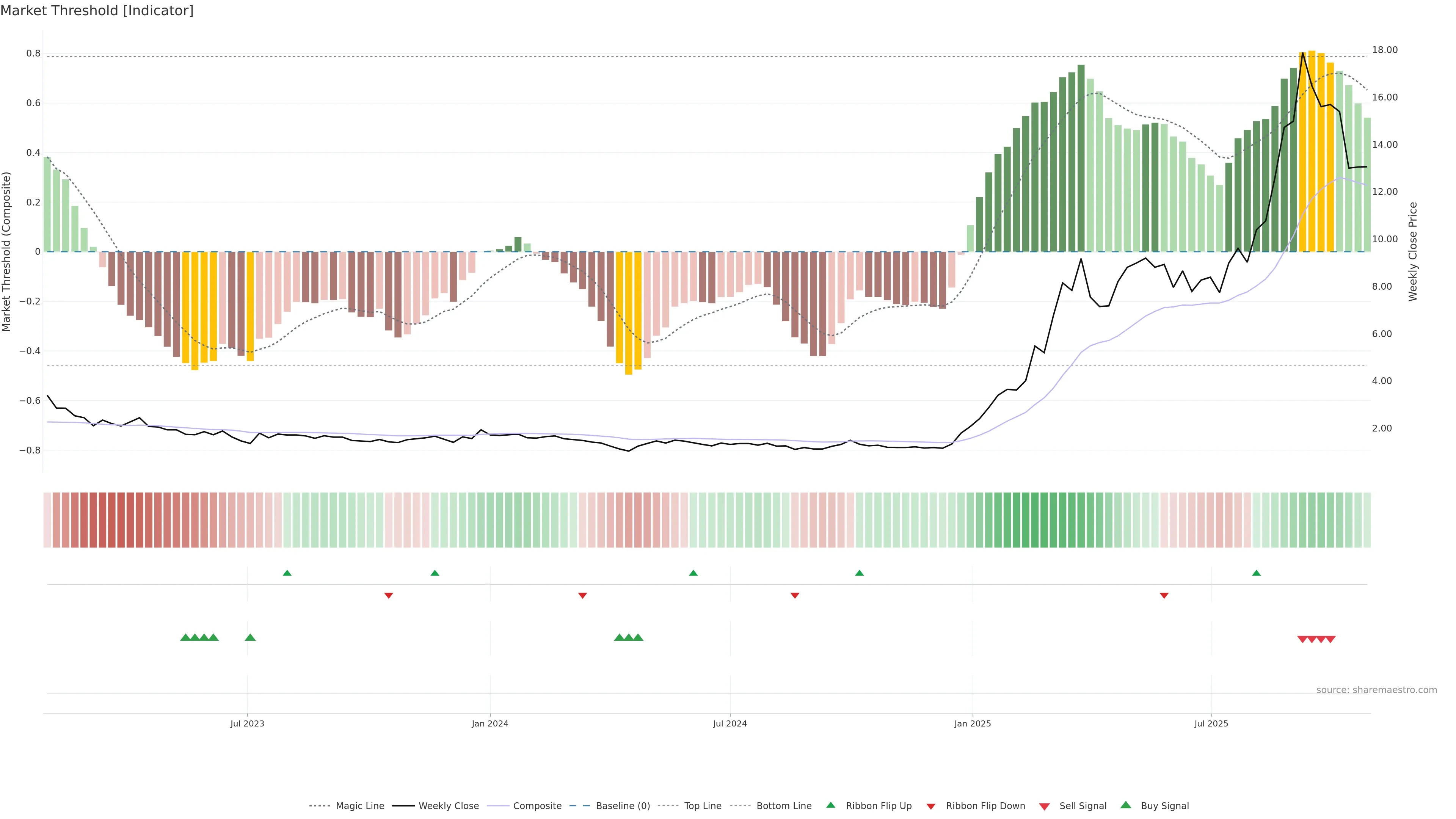Click the Jan 2025 x-axis label
The width and height of the screenshot is (1456, 819).
point(972,723)
